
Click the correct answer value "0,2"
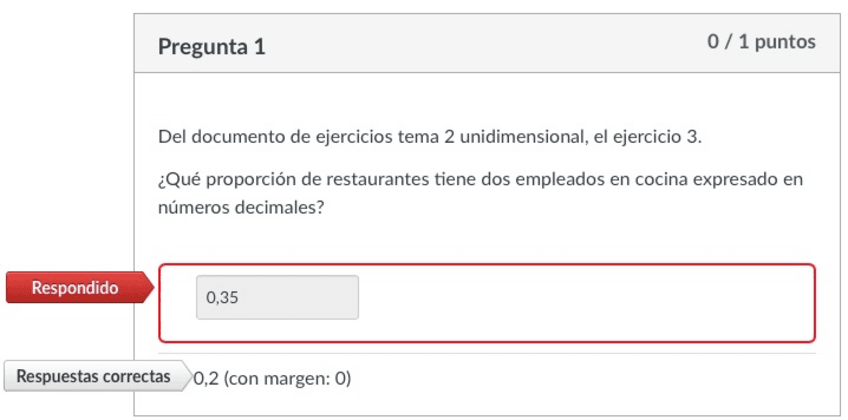206,378
